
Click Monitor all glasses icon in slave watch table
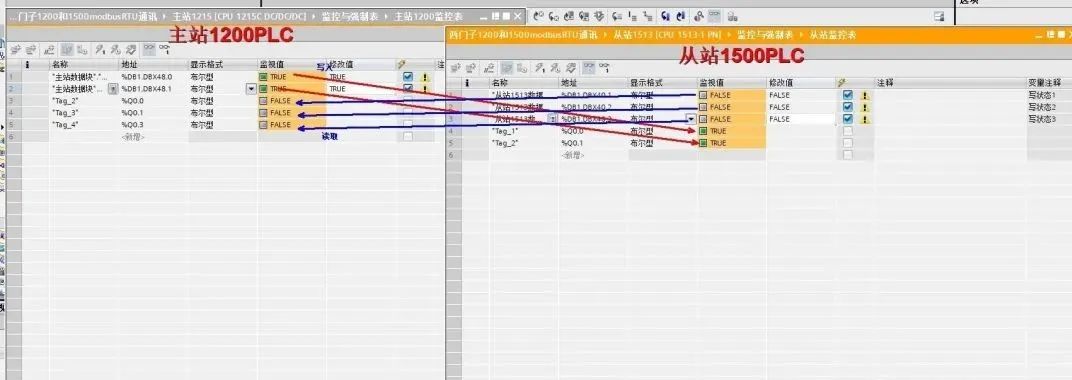pos(588,68)
